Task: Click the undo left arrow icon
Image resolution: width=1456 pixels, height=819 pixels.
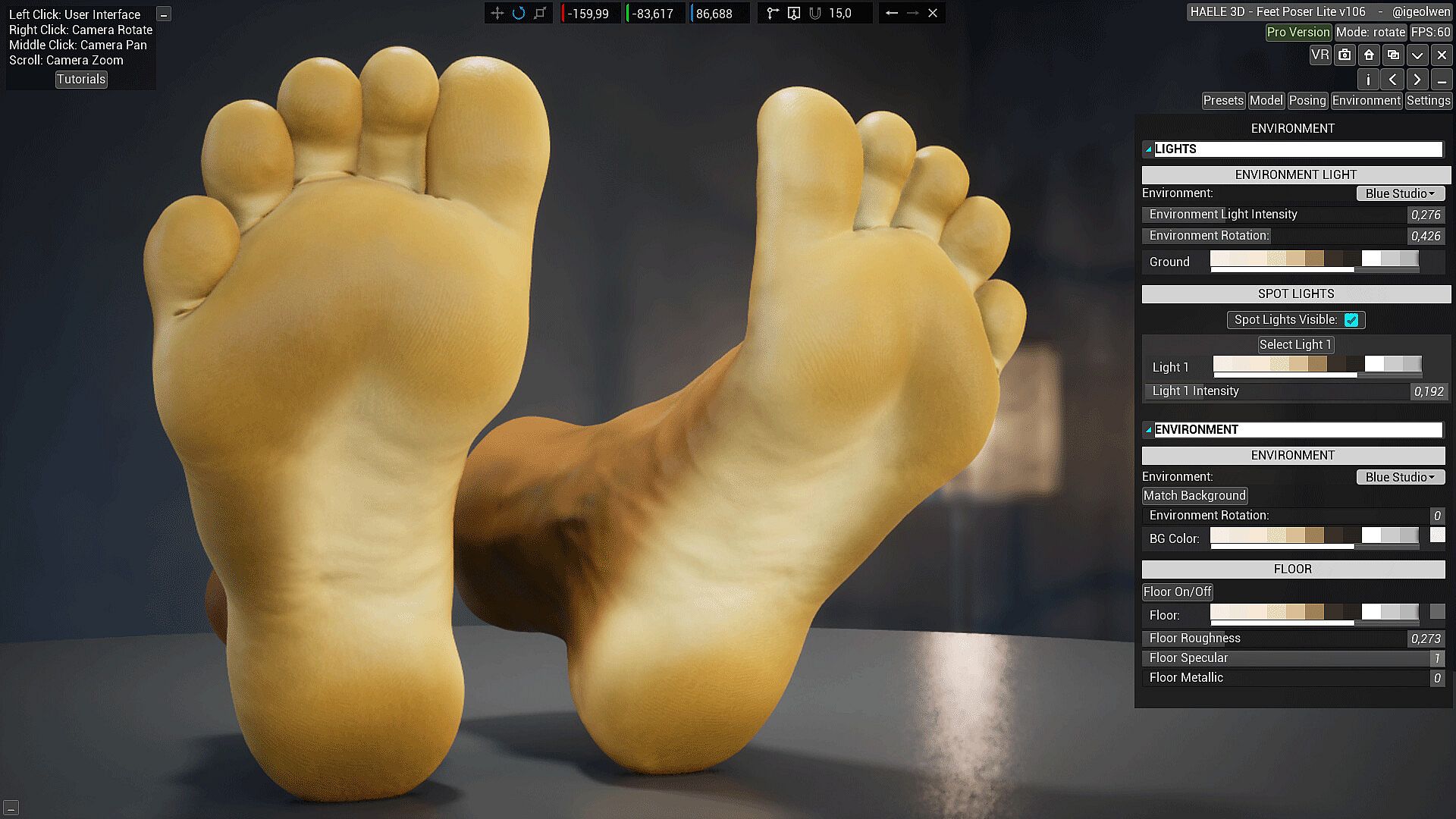Action: pyautogui.click(x=892, y=13)
